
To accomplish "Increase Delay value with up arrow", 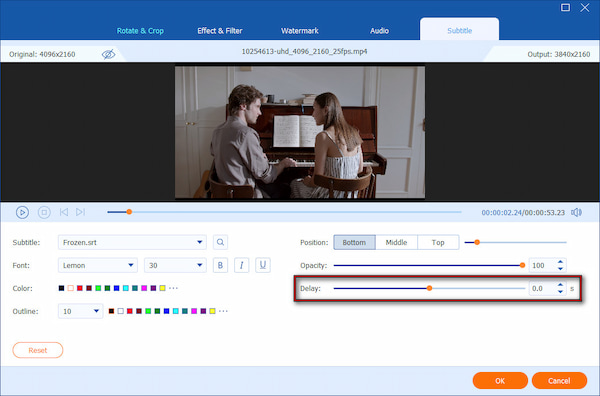I will (x=560, y=285).
